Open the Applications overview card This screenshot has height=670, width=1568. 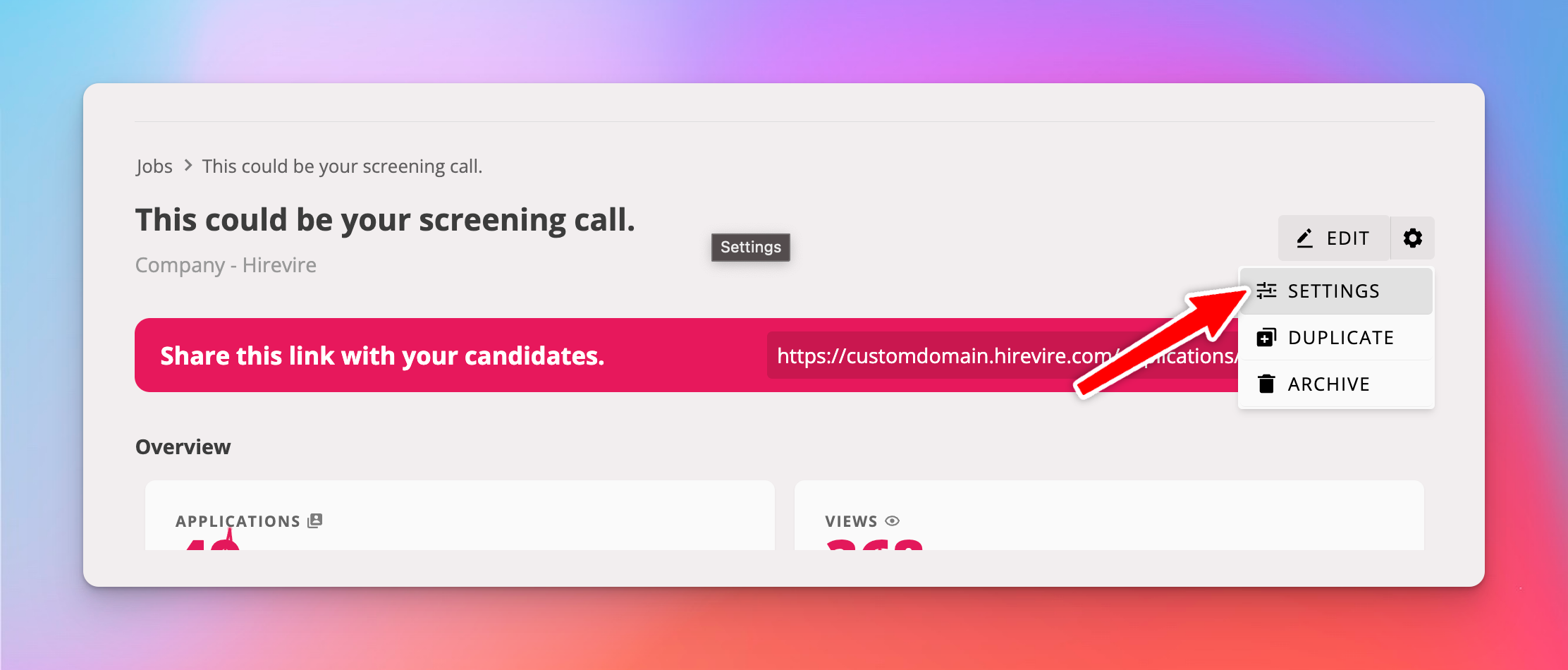[x=460, y=516]
